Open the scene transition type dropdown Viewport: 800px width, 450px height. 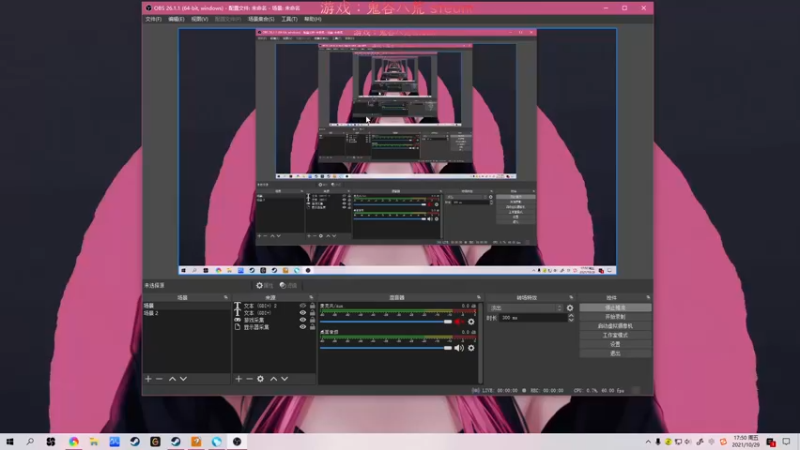(x=525, y=308)
